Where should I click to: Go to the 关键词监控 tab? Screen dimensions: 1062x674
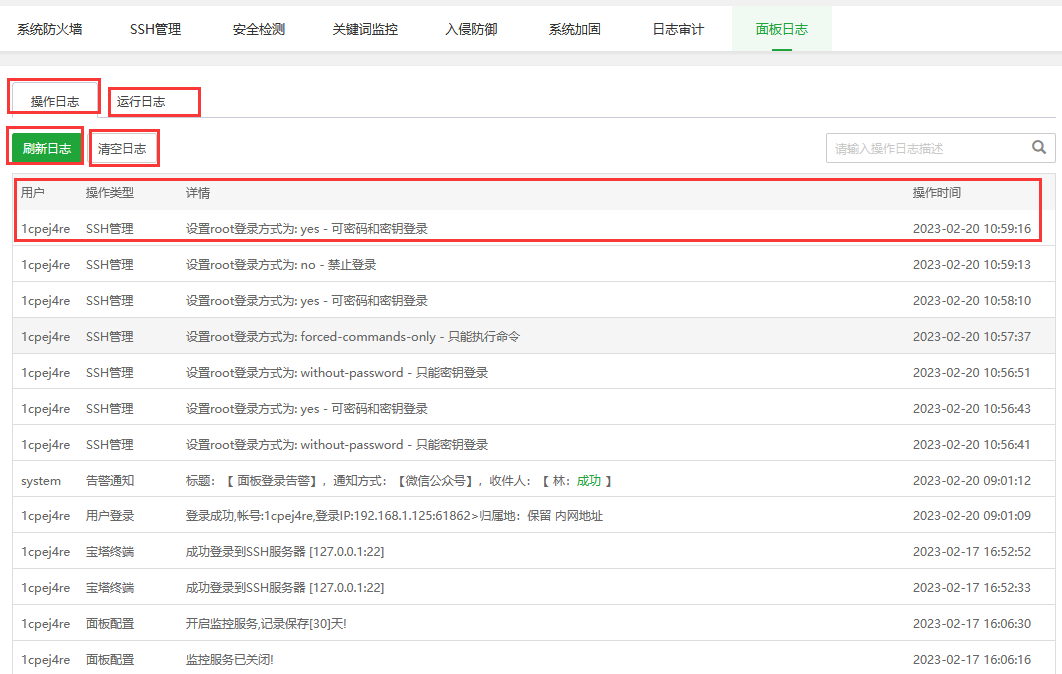pos(365,29)
